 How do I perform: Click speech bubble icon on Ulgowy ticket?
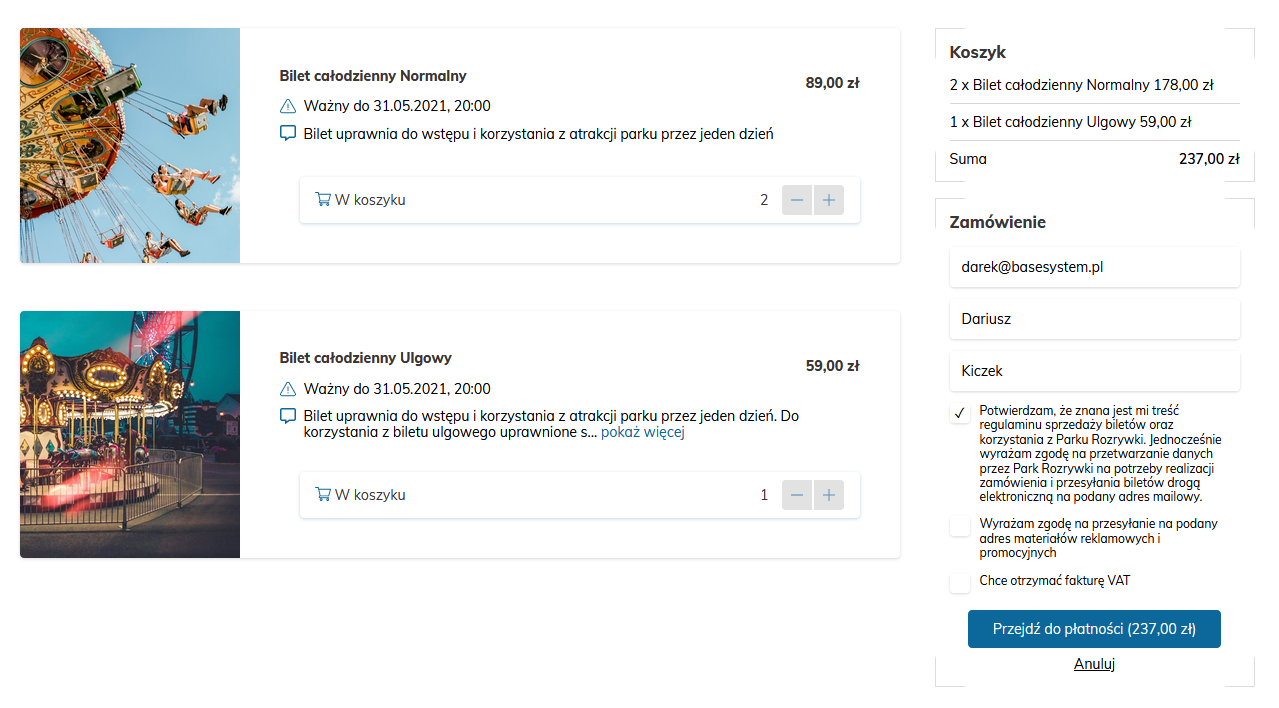click(x=288, y=416)
